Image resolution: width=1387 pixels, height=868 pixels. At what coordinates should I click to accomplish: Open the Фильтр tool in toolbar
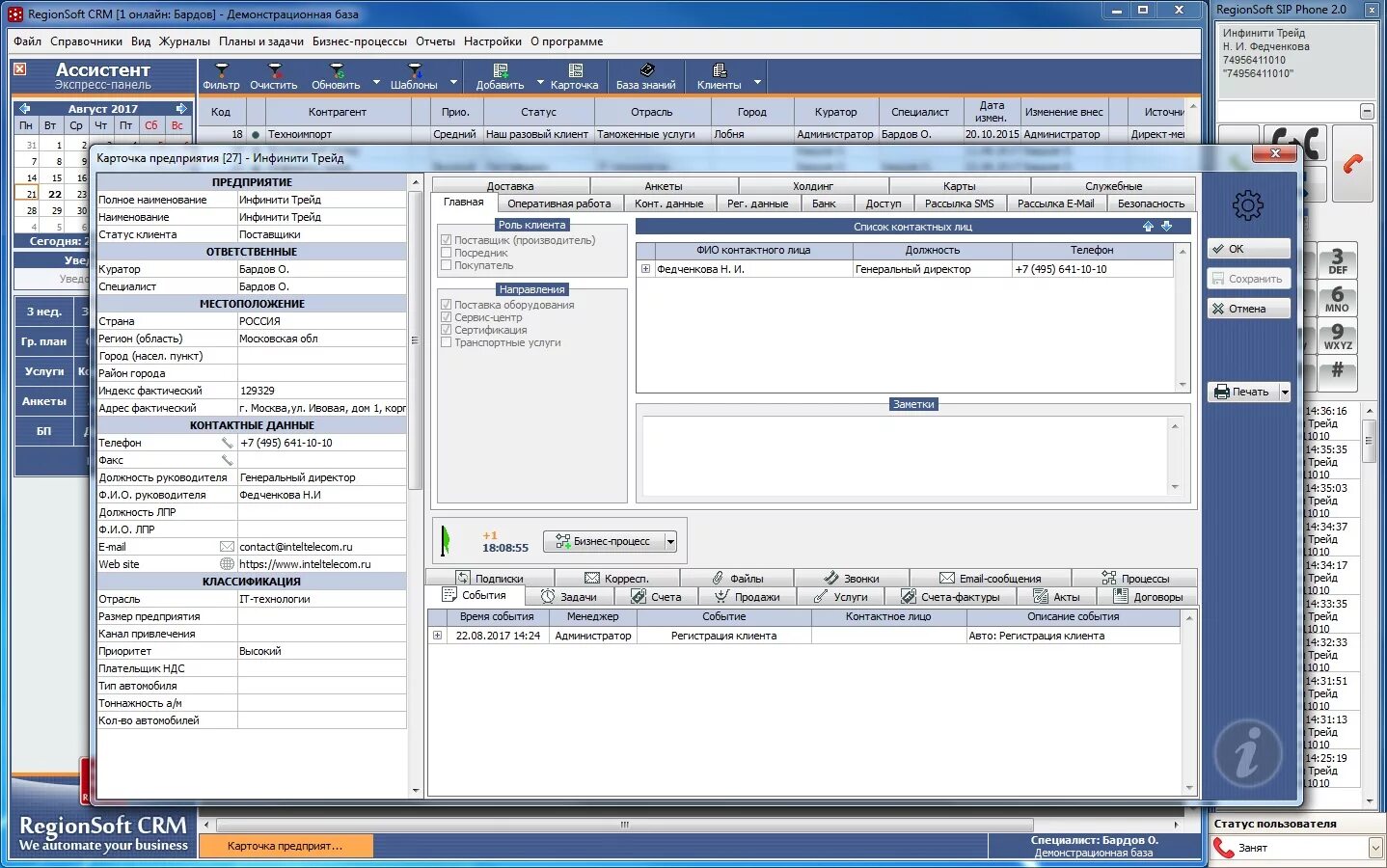[222, 76]
